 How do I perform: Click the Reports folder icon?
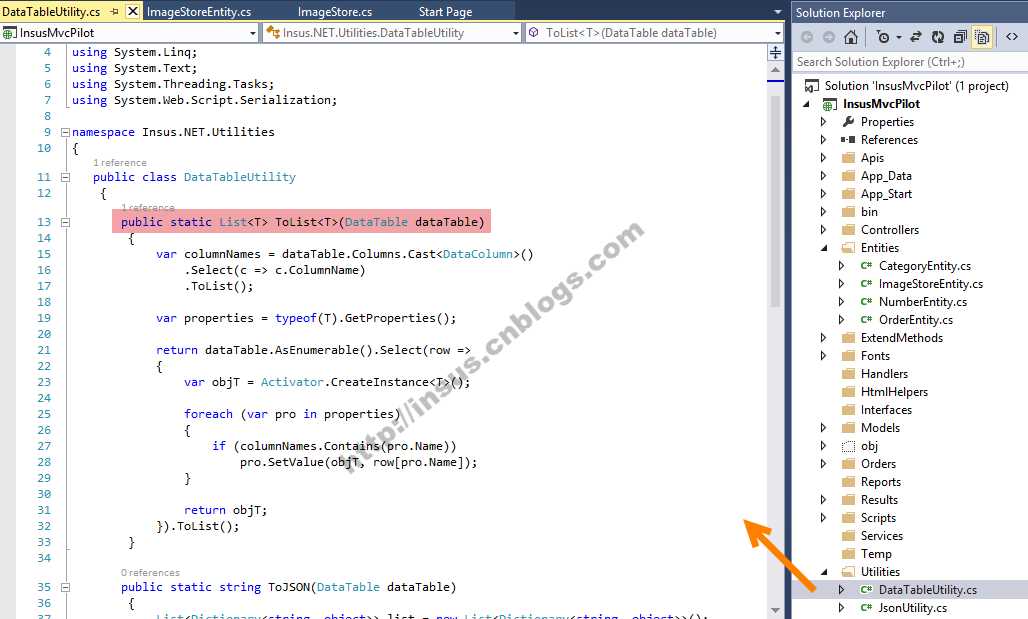(848, 482)
